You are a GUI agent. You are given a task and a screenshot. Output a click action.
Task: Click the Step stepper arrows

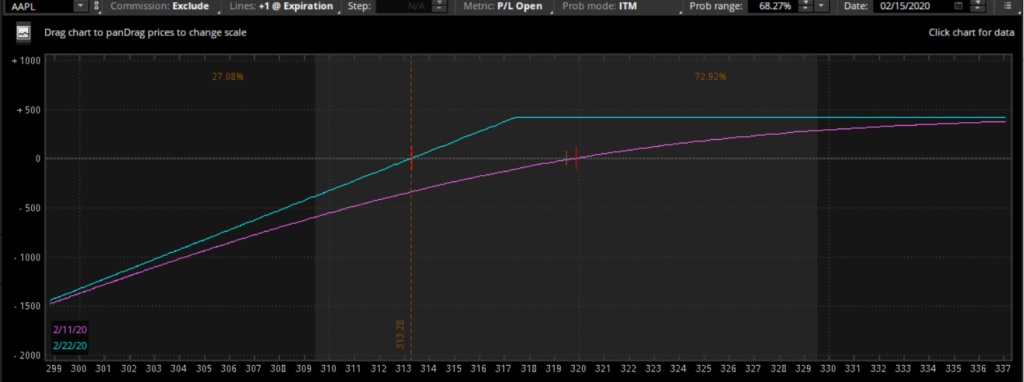(x=440, y=7)
